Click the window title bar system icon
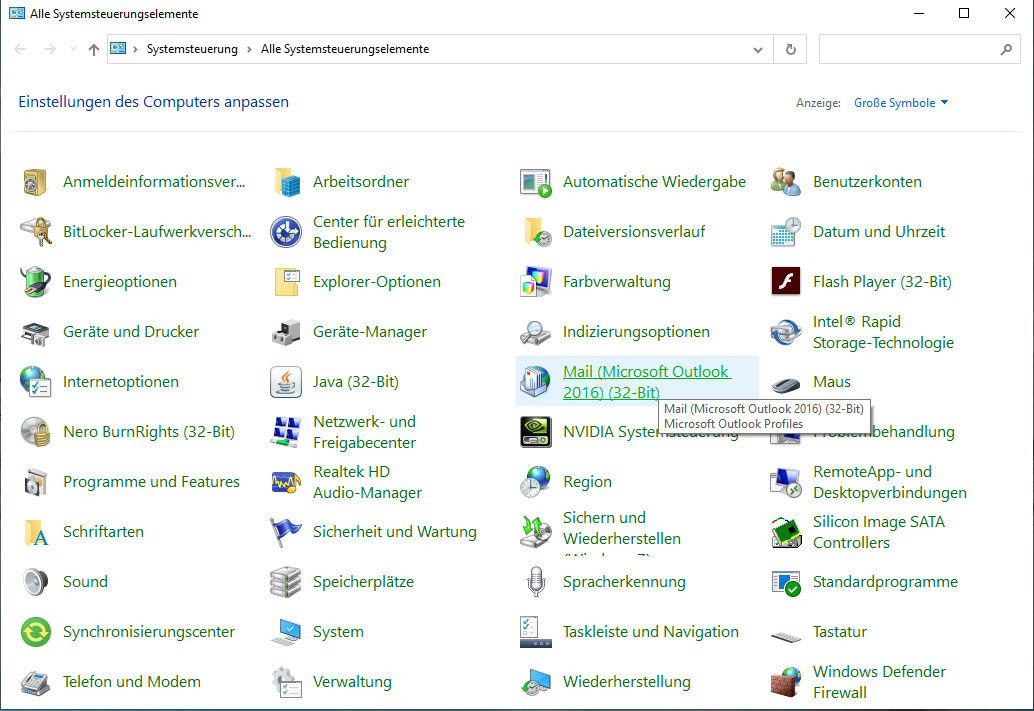The image size is (1034, 711). [16, 13]
